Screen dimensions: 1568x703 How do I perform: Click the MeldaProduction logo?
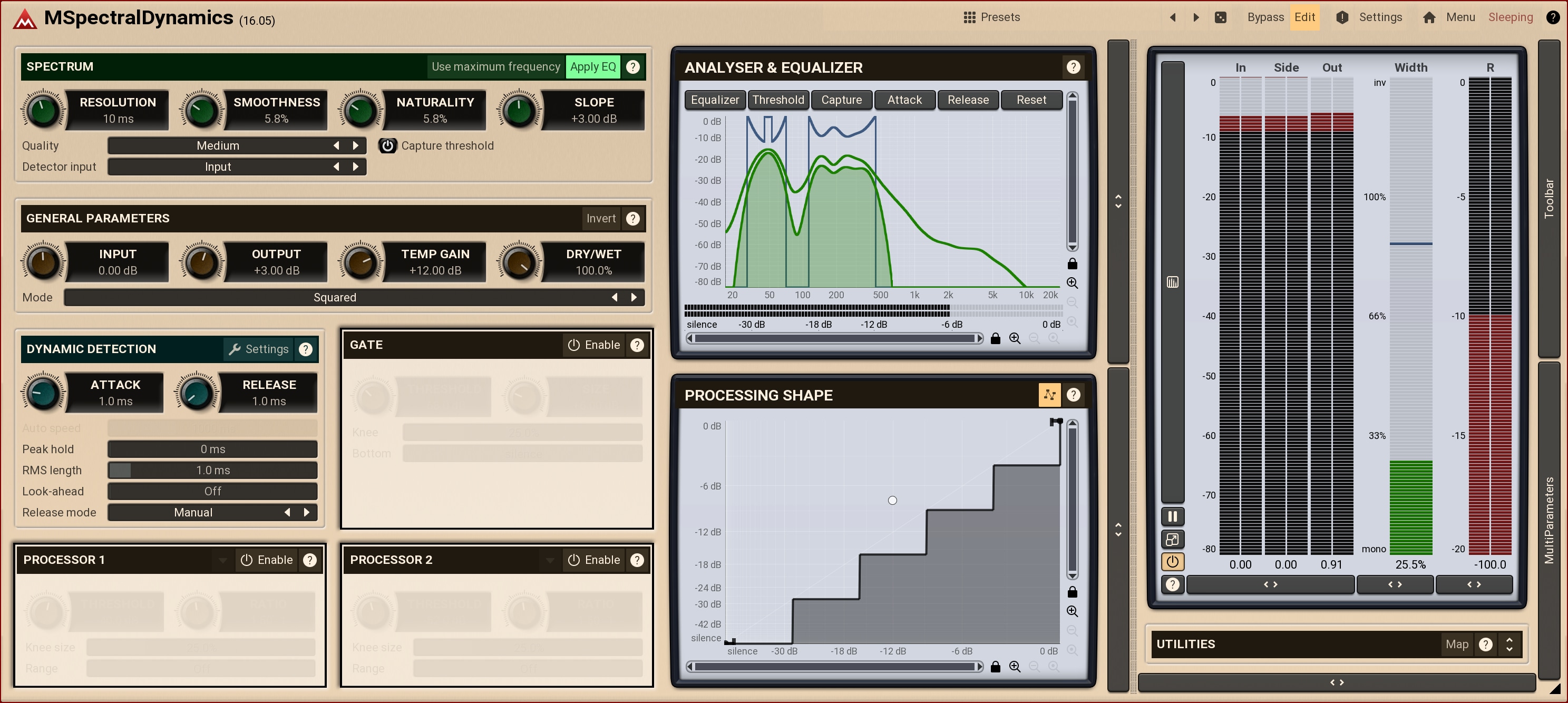pos(25,19)
